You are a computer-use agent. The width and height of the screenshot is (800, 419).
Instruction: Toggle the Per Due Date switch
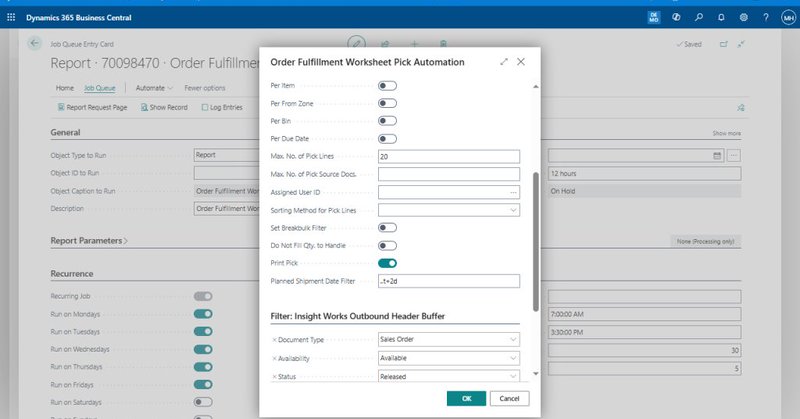tap(387, 139)
